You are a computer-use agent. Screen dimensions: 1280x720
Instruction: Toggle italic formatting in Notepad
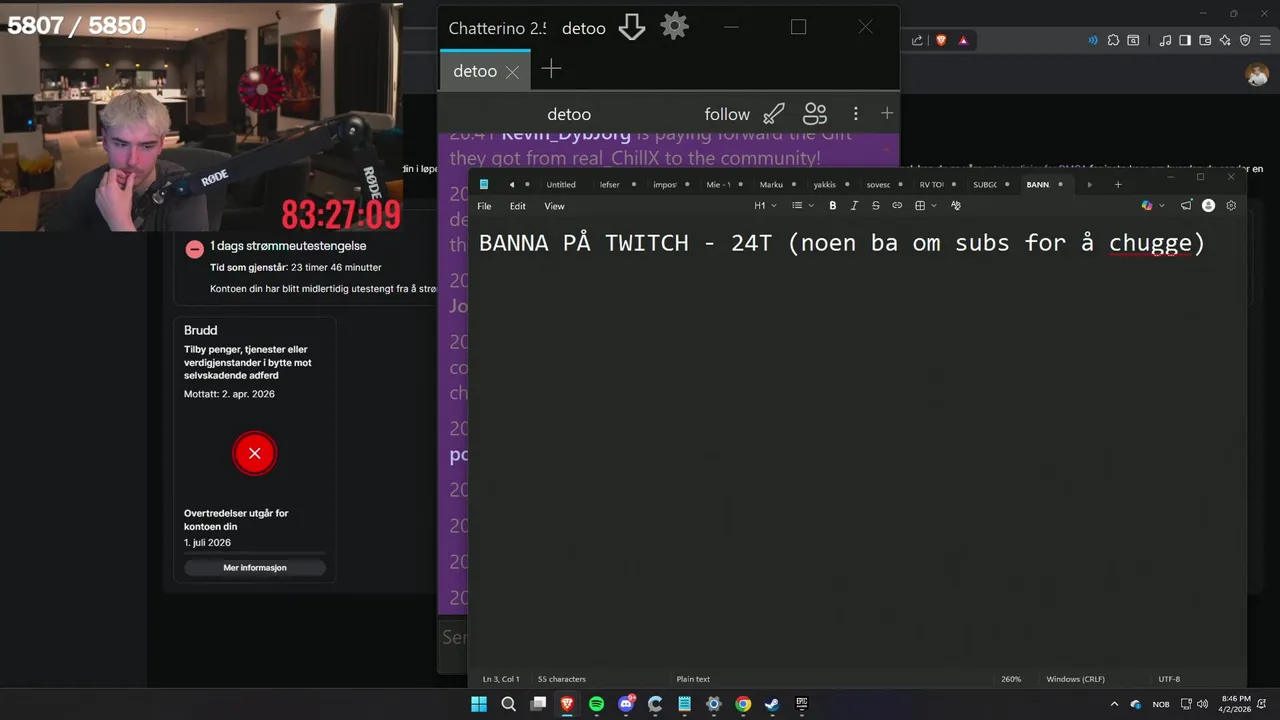tap(854, 206)
